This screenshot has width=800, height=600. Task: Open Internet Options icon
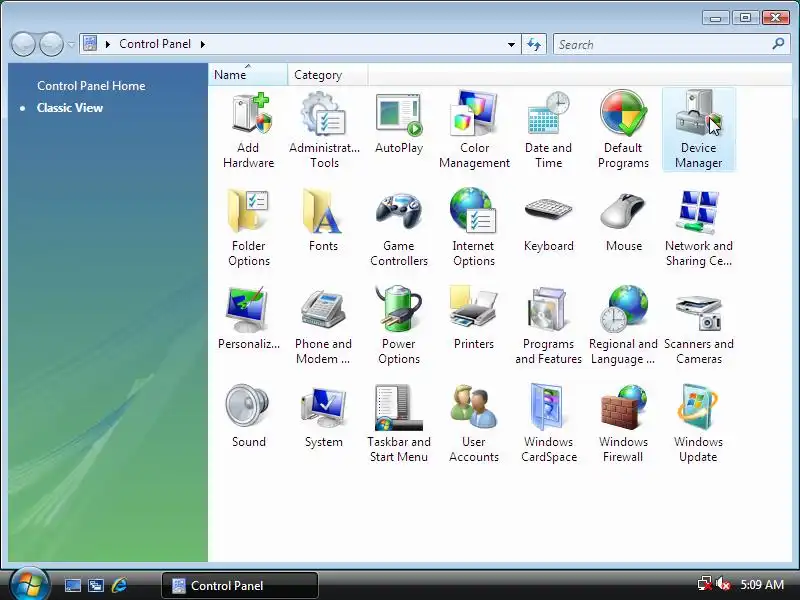pos(473,228)
